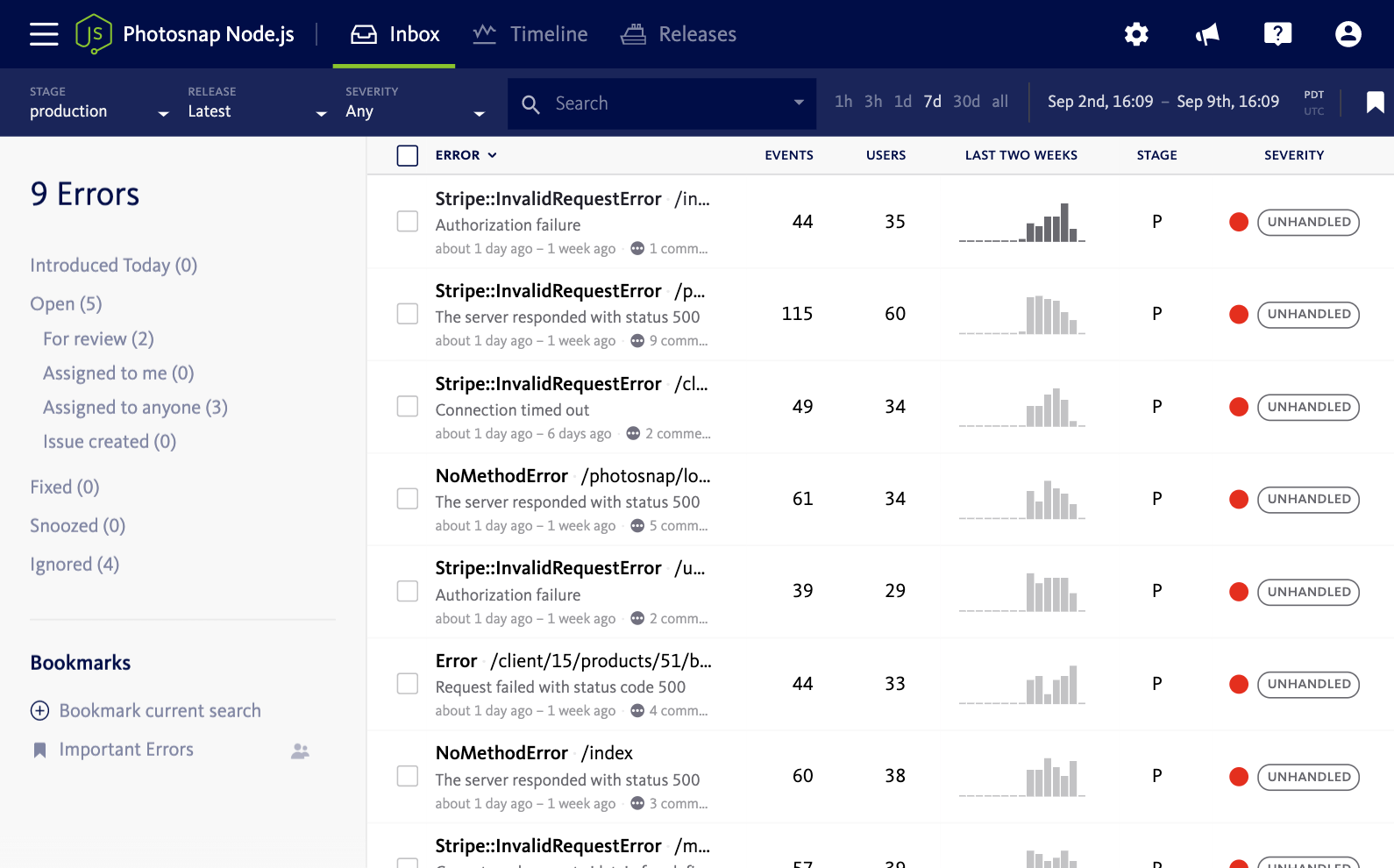Open the help question mark icon

[x=1277, y=34]
